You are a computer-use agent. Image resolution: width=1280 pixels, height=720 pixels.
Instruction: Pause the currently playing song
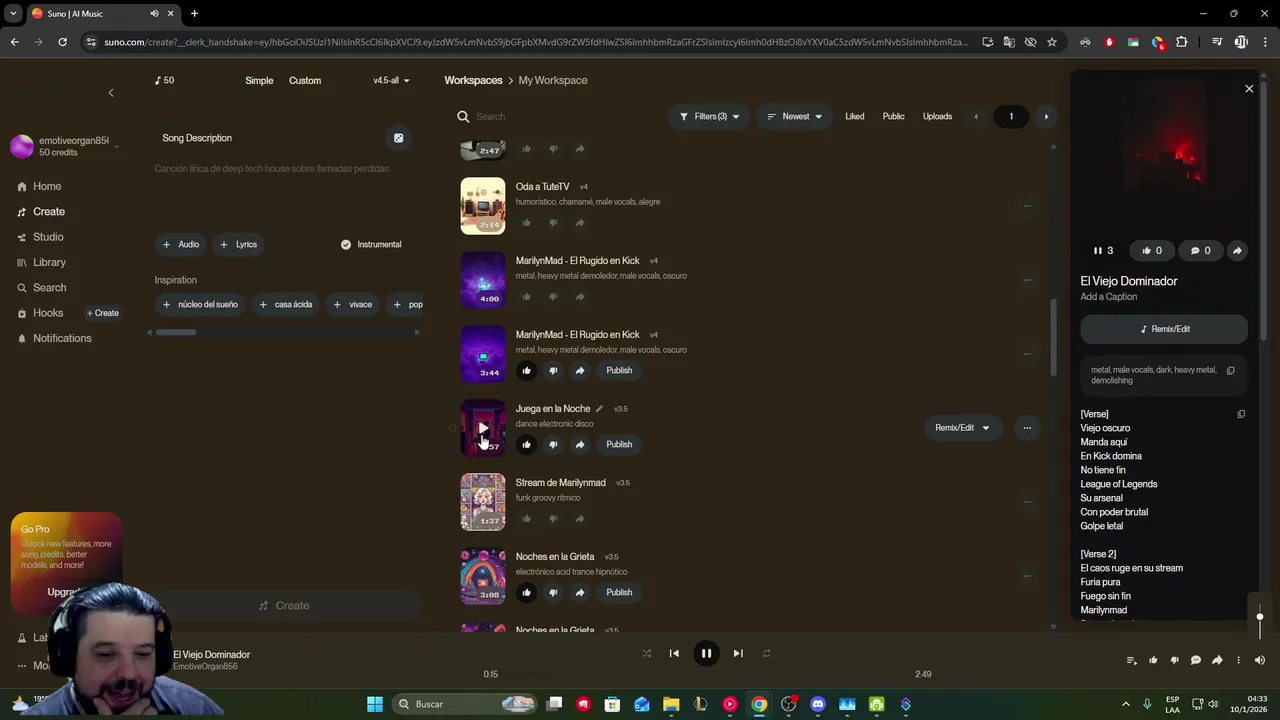(x=706, y=653)
